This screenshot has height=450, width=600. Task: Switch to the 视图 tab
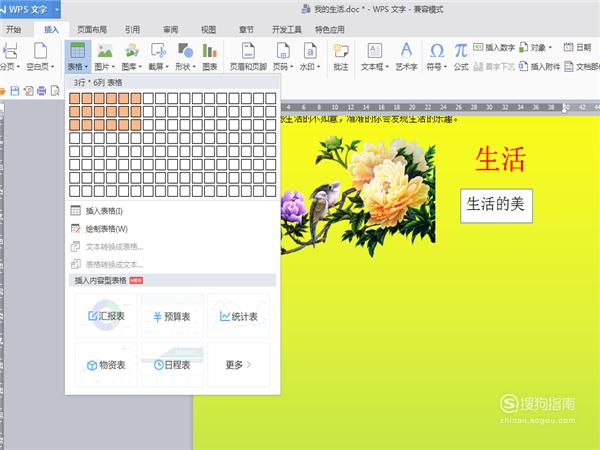209,29
